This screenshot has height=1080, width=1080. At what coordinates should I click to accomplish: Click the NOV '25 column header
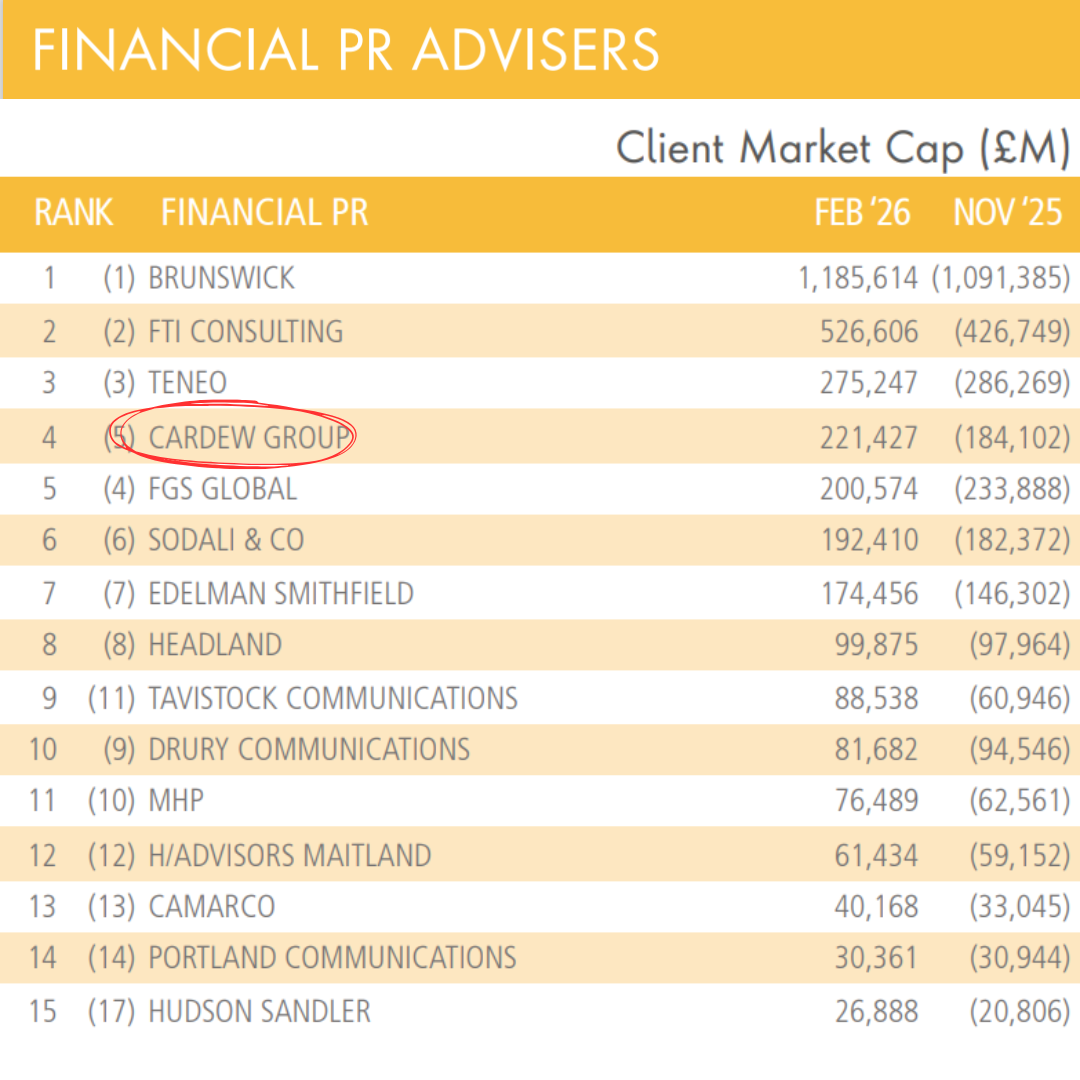coord(1006,213)
